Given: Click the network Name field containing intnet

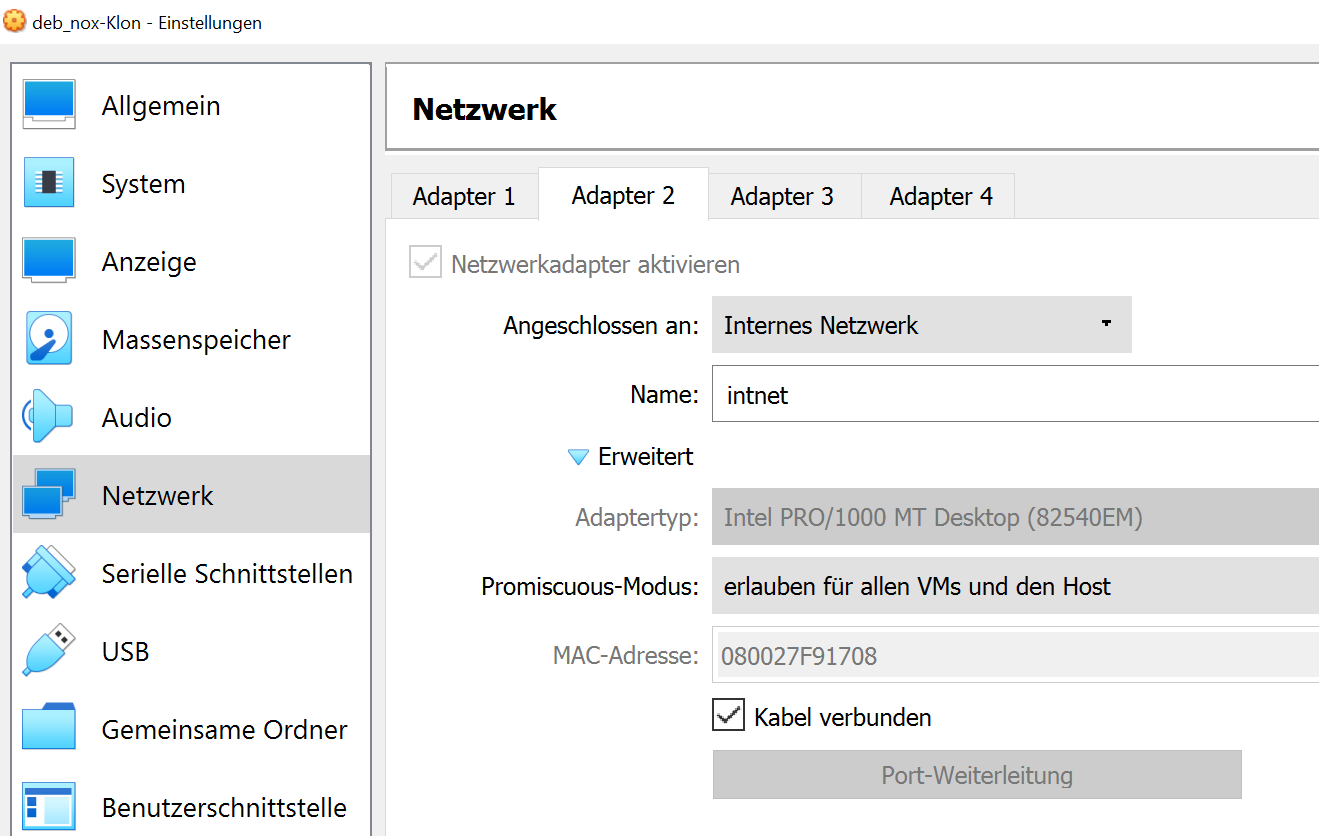Looking at the screenshot, I should coord(1014,395).
